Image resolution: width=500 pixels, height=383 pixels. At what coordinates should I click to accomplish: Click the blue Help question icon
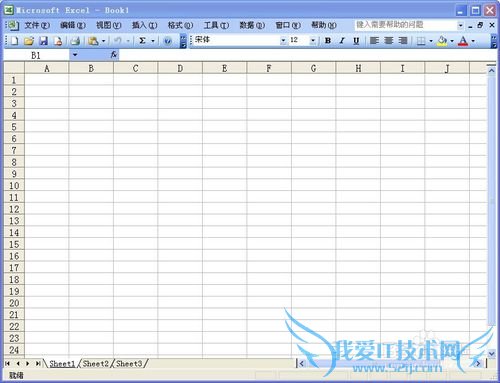pos(168,41)
